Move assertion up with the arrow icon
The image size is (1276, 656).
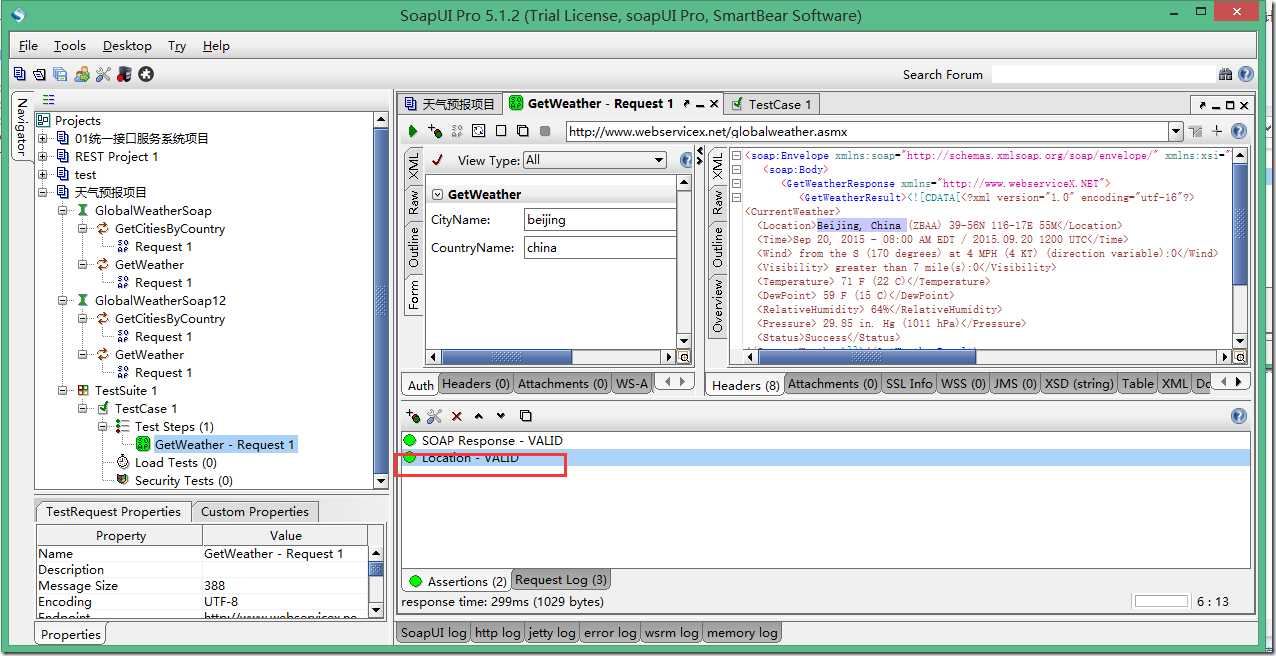479,416
